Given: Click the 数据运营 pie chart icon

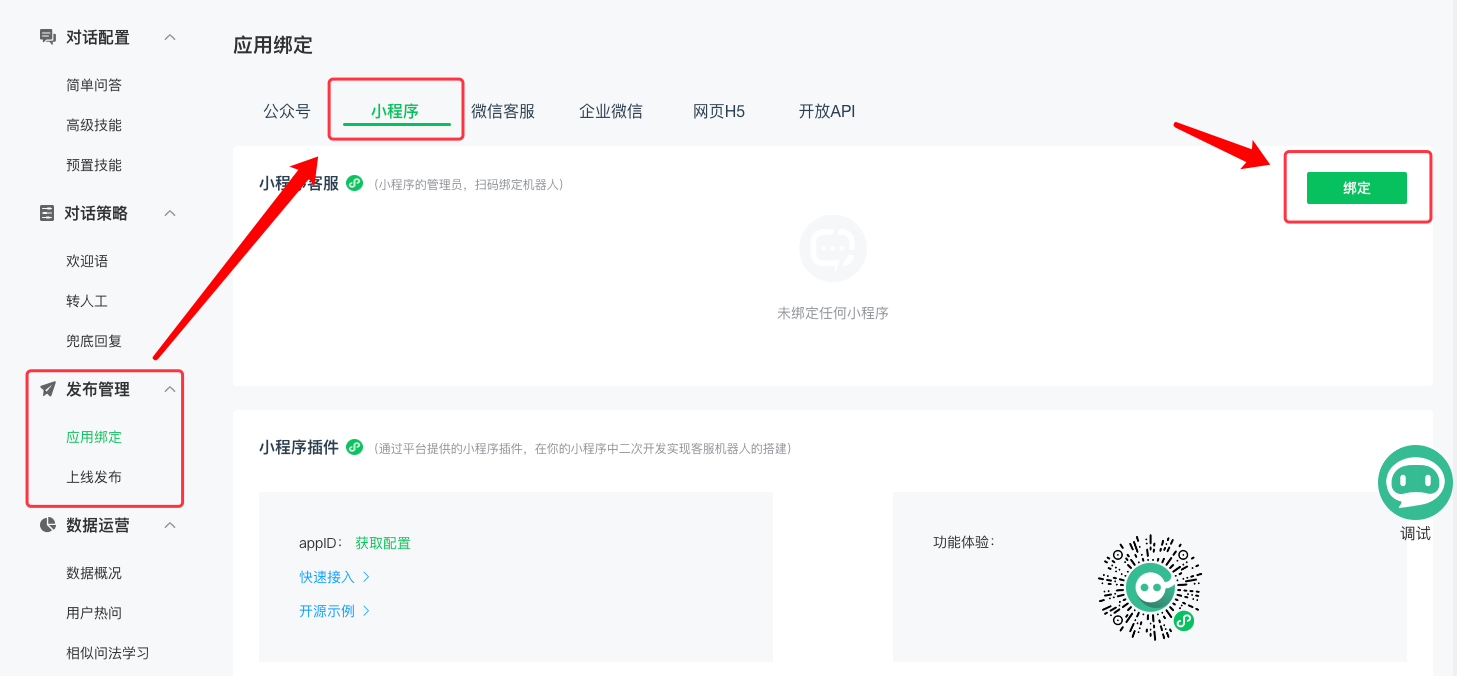Looking at the screenshot, I should (47, 525).
